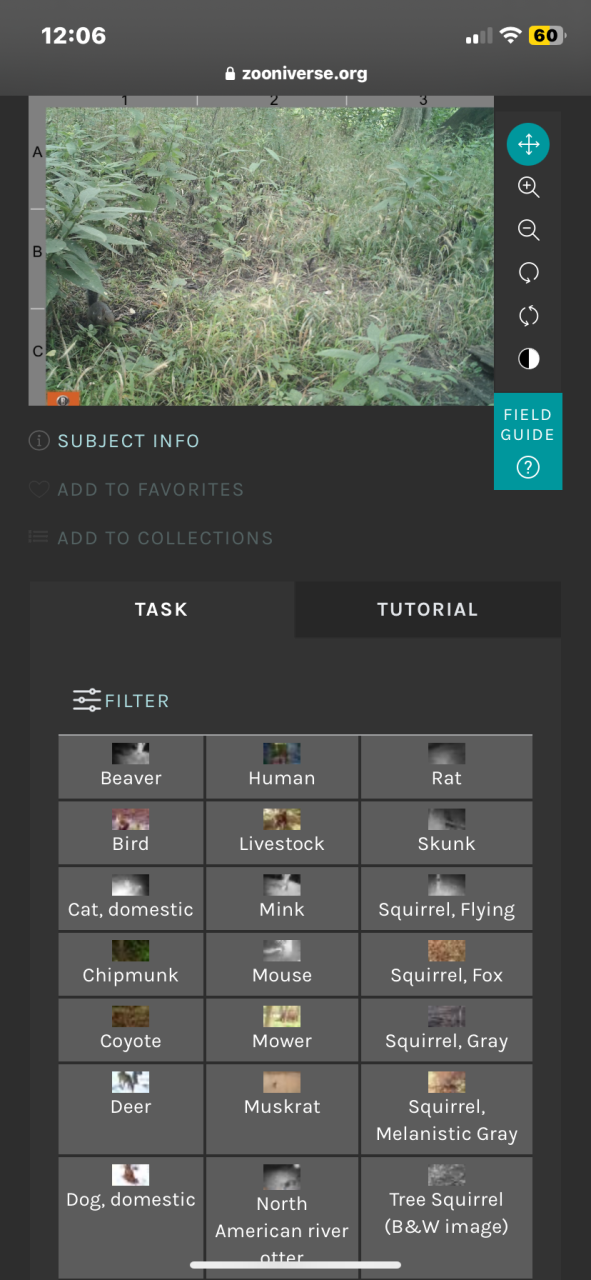Open the Field Guide panel
The image size is (591, 1280).
click(x=528, y=441)
